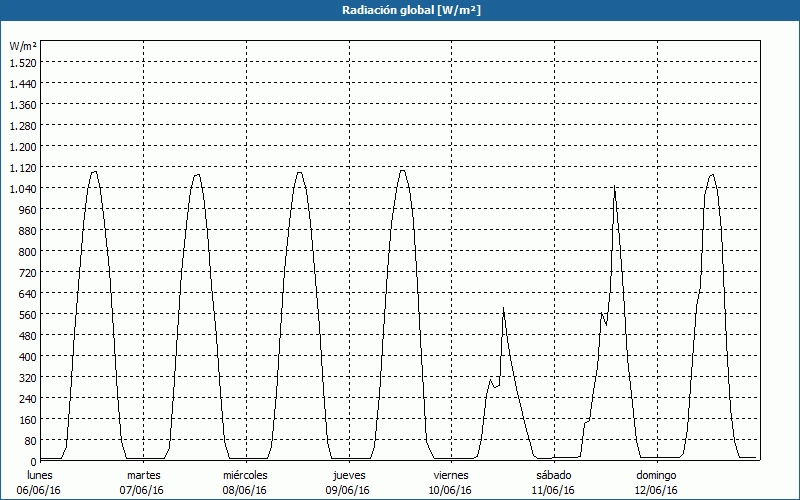The image size is (800, 500).
Task: Click the 240 y-axis value
Action: coord(28,398)
